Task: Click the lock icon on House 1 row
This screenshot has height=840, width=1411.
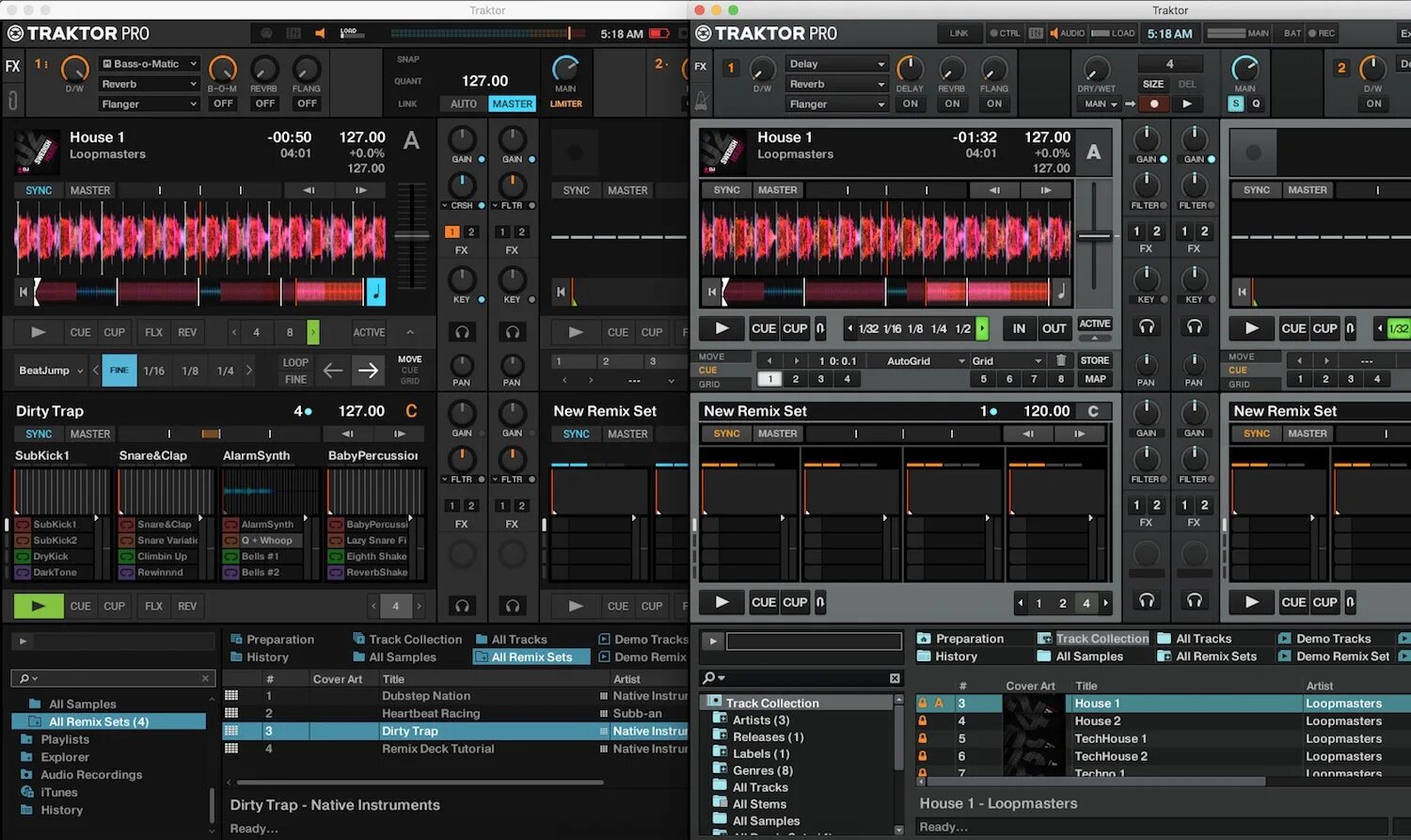Action: tap(923, 704)
